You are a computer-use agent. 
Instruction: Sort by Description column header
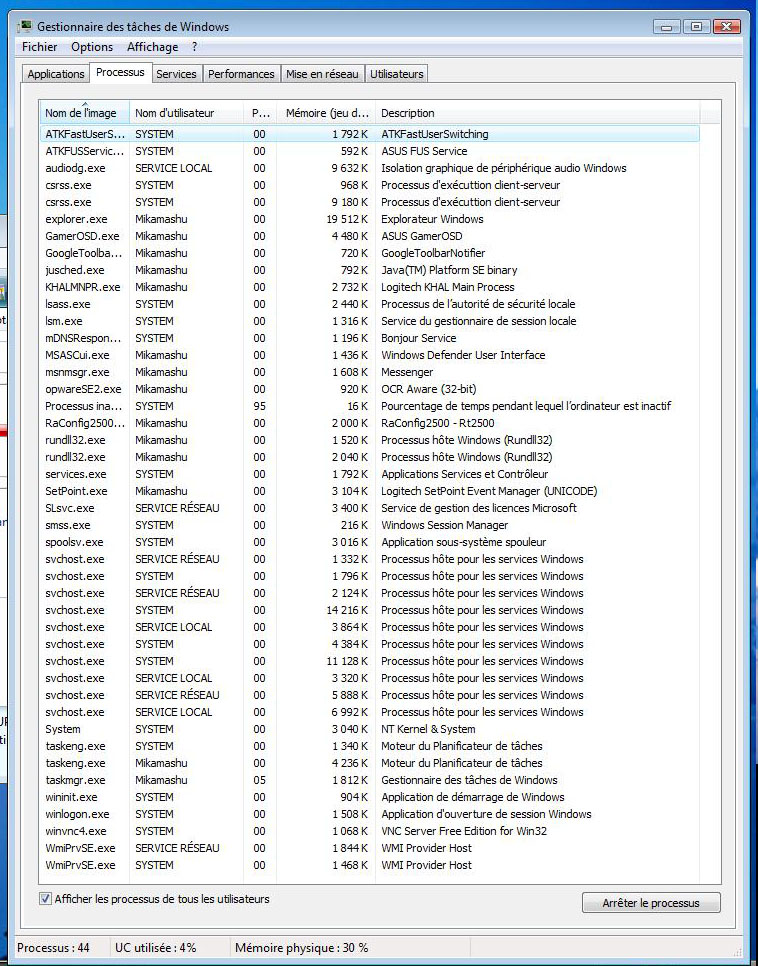(x=537, y=113)
